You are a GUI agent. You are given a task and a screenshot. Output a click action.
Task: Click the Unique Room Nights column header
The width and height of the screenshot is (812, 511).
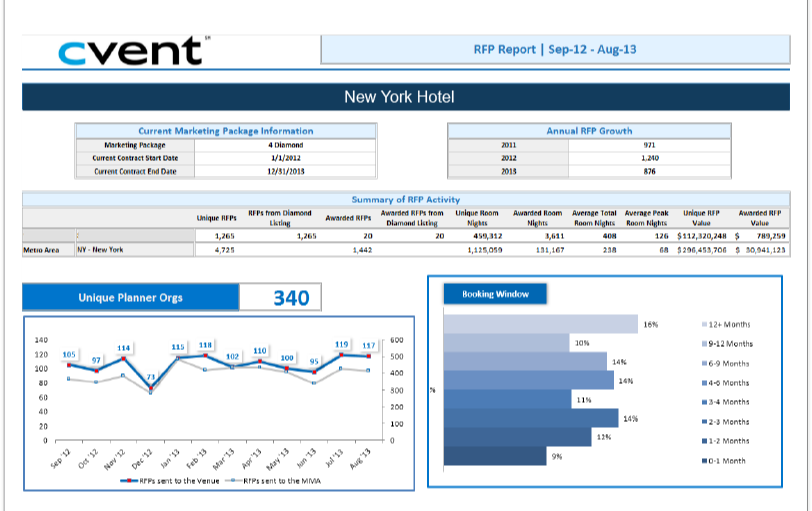pyautogui.click(x=477, y=218)
